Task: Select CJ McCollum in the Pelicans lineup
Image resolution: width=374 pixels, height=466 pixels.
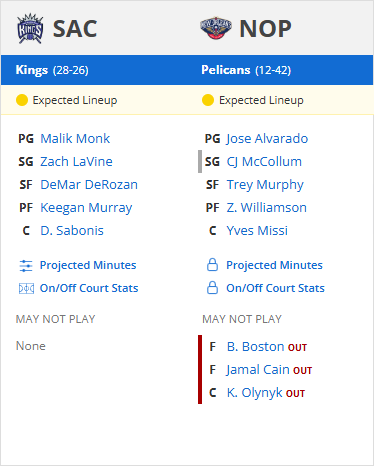Action: (x=264, y=162)
